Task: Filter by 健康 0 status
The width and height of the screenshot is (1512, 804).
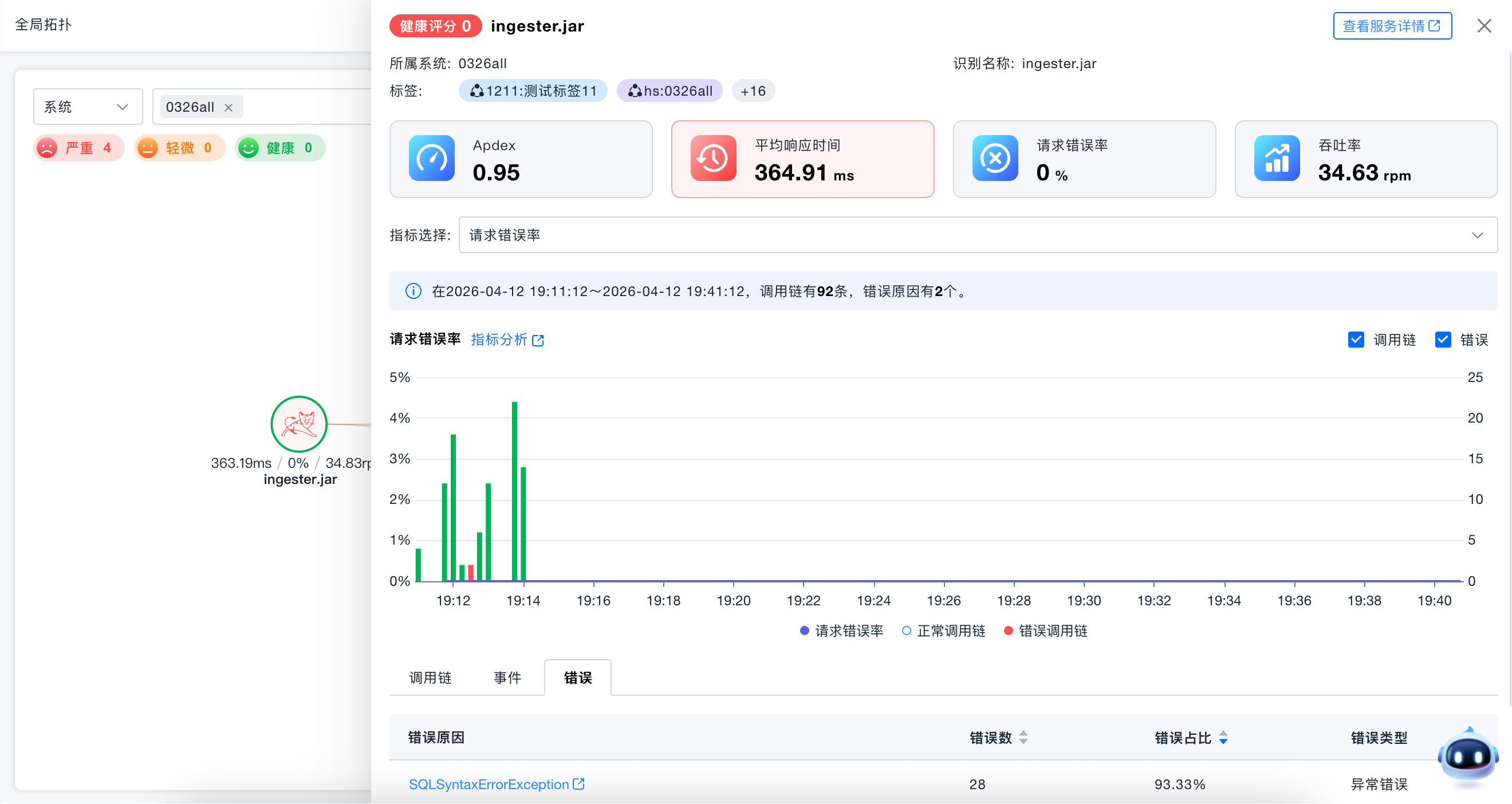Action: coord(281,148)
